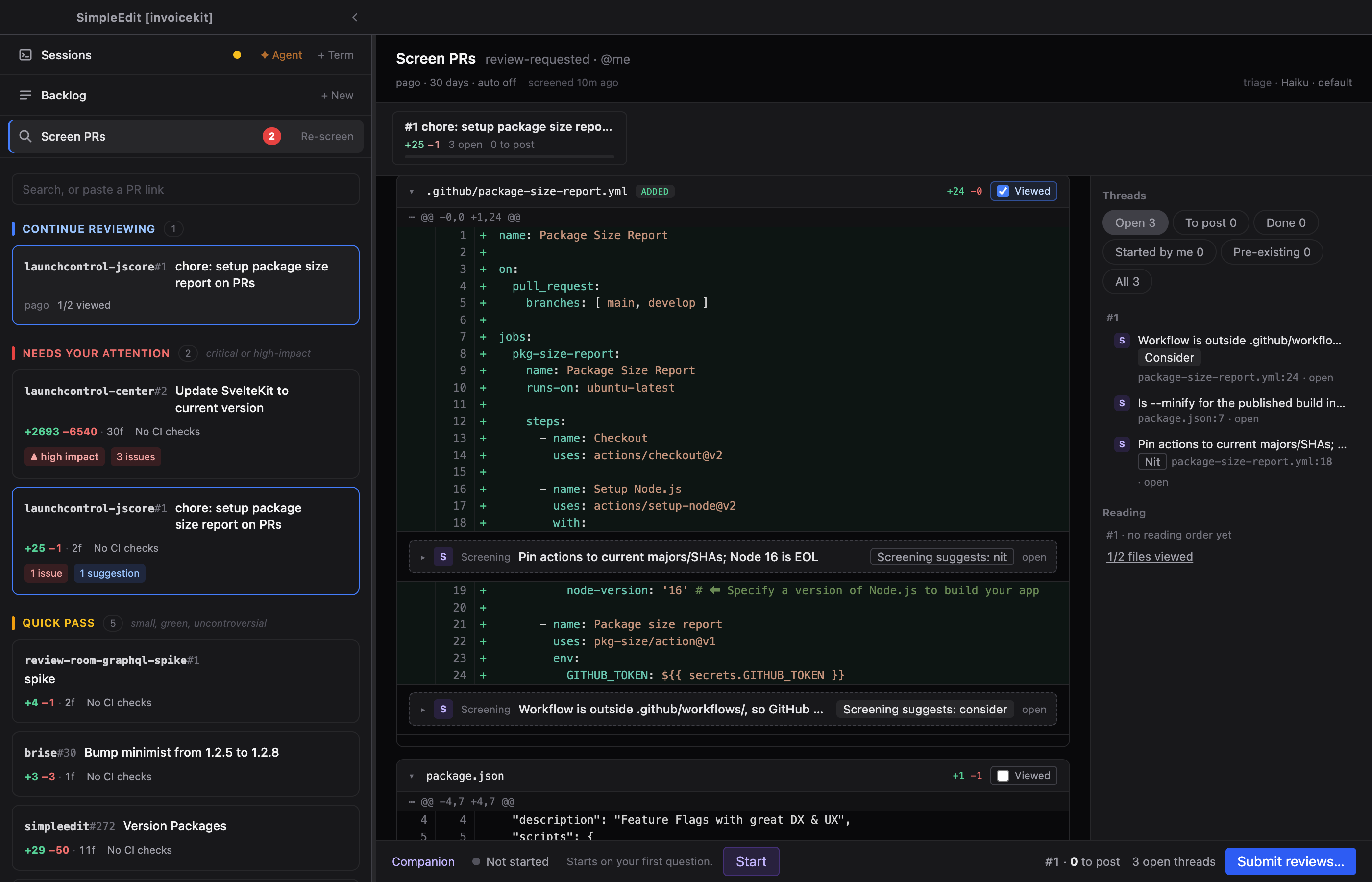Select the Pre-existing 0 threads filter
Viewport: 1372px width, 882px height.
click(x=1271, y=252)
